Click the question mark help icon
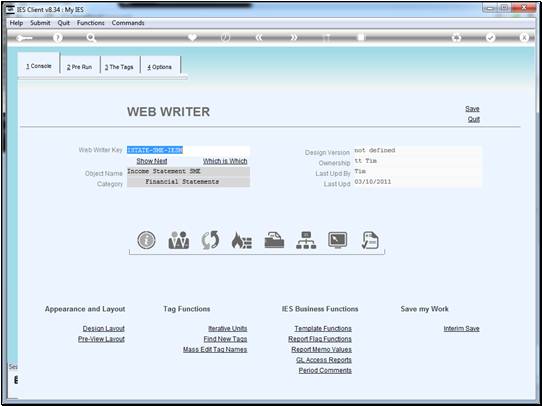Image resolution: width=542 pixels, height=406 pixels. 58,38
